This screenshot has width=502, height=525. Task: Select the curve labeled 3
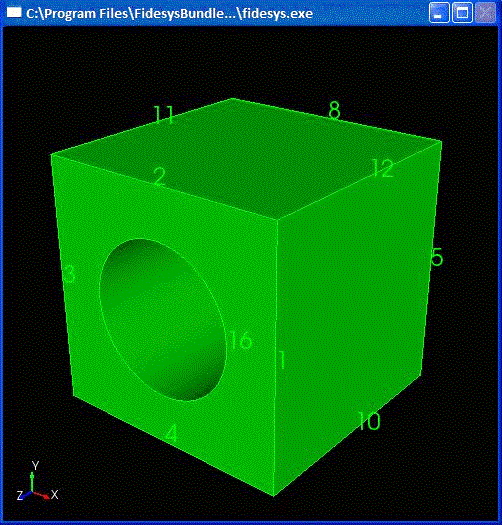(69, 274)
